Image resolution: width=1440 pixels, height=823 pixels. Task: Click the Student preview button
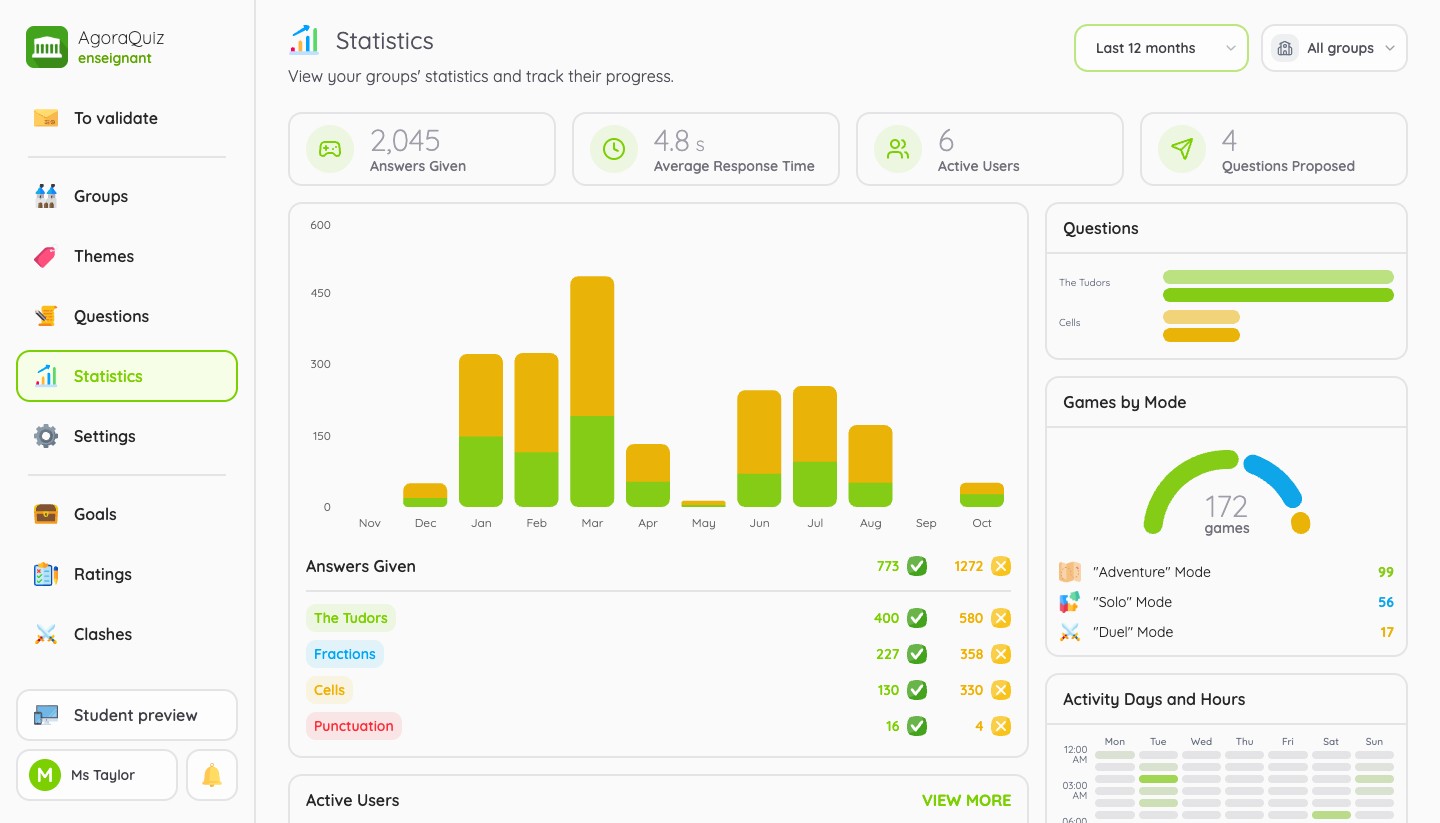point(127,715)
